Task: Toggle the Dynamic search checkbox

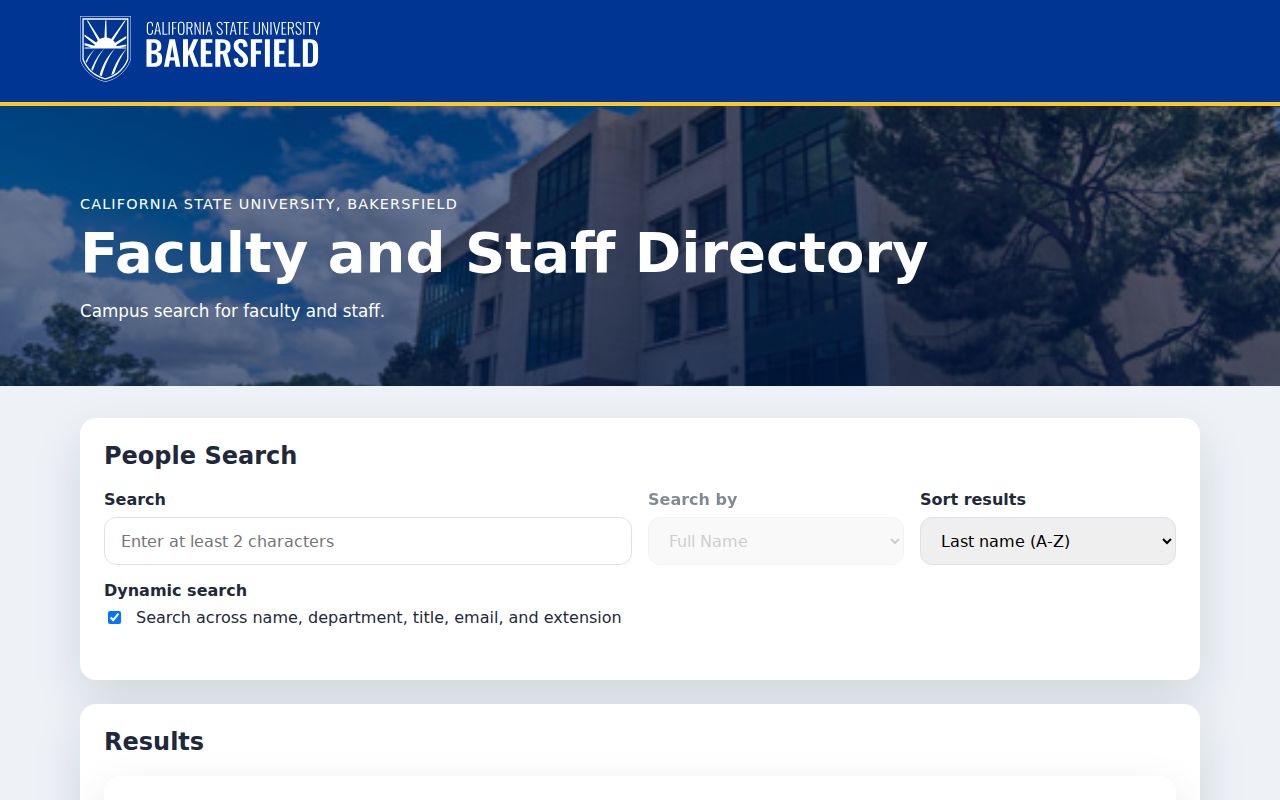Action: (x=114, y=618)
